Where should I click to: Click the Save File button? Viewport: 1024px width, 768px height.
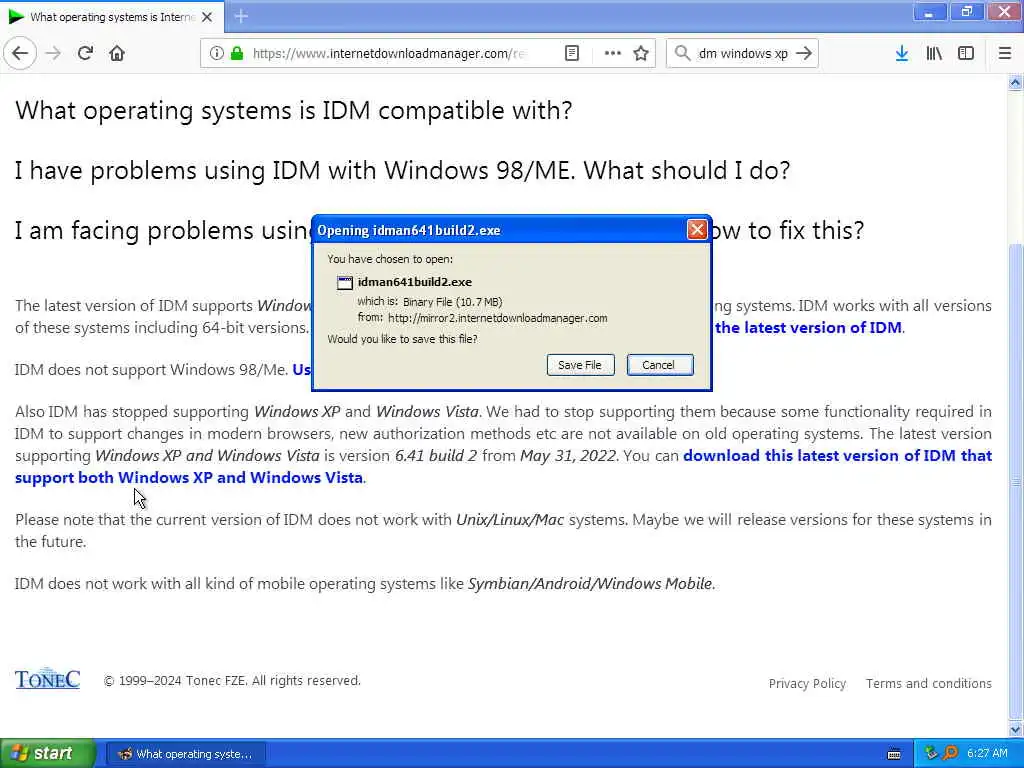580,365
